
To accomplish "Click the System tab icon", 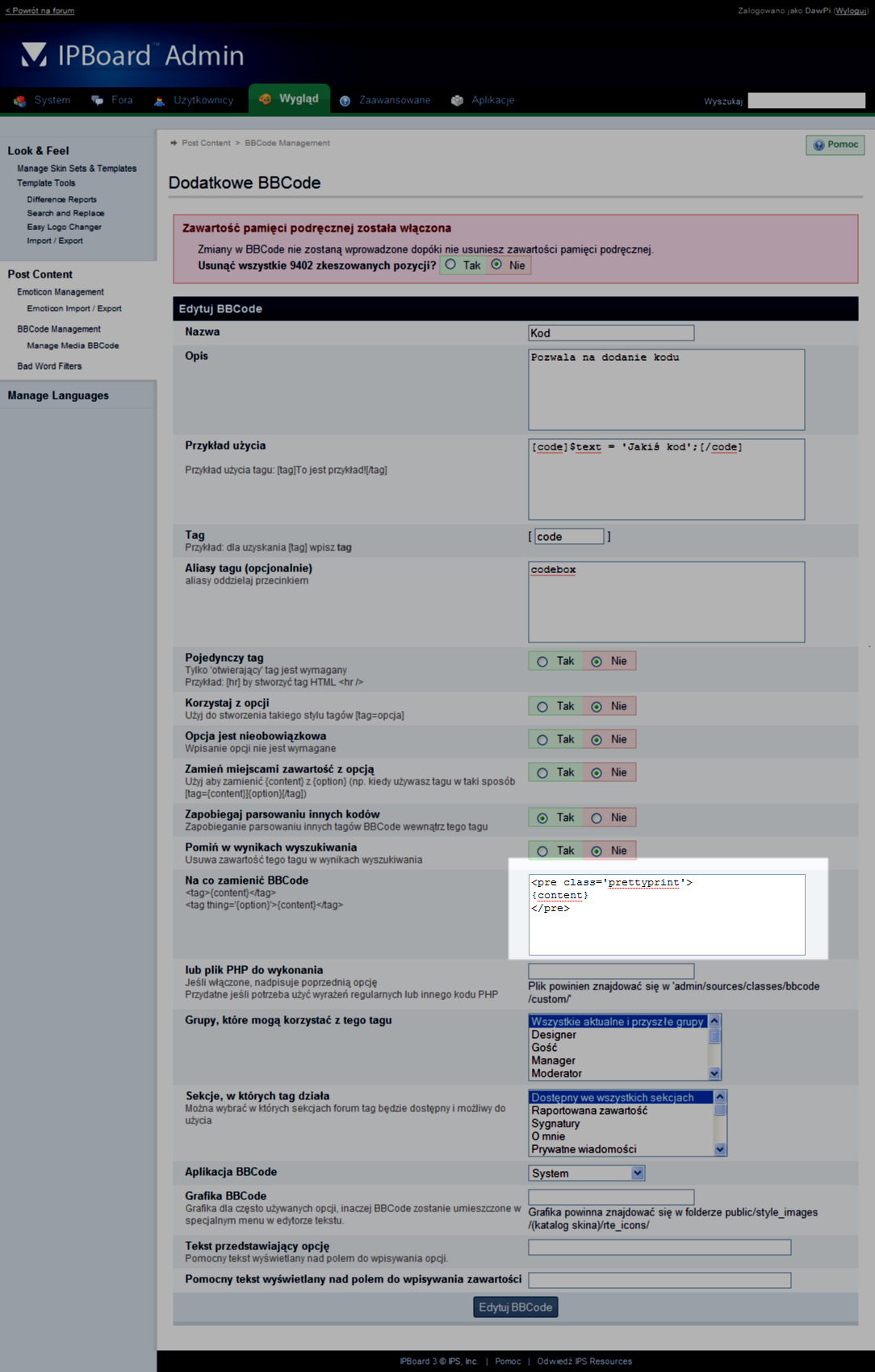I will (20, 101).
